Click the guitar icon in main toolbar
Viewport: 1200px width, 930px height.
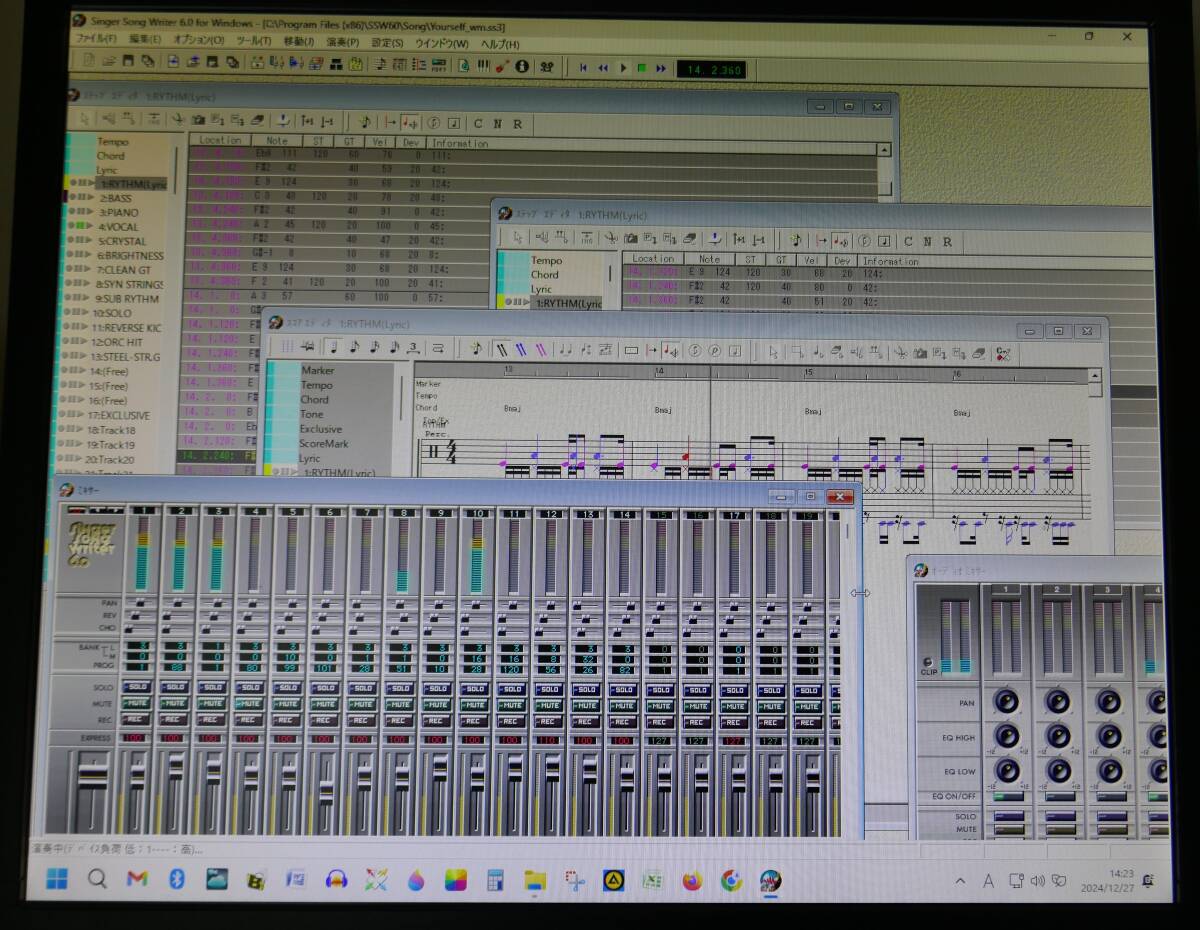click(x=502, y=66)
